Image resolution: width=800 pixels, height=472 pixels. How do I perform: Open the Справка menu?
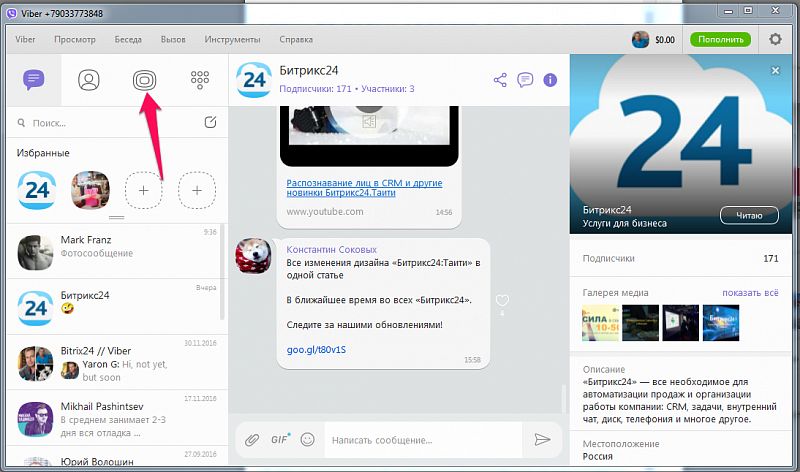[x=296, y=39]
